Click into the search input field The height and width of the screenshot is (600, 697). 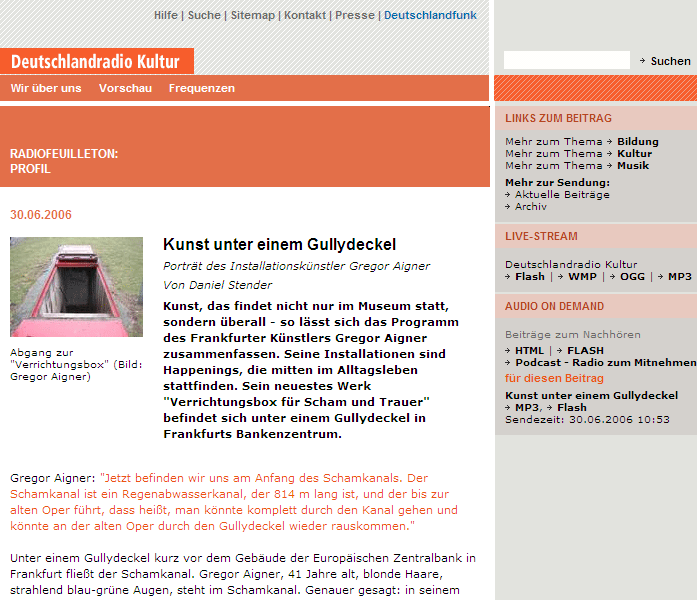tap(566, 61)
